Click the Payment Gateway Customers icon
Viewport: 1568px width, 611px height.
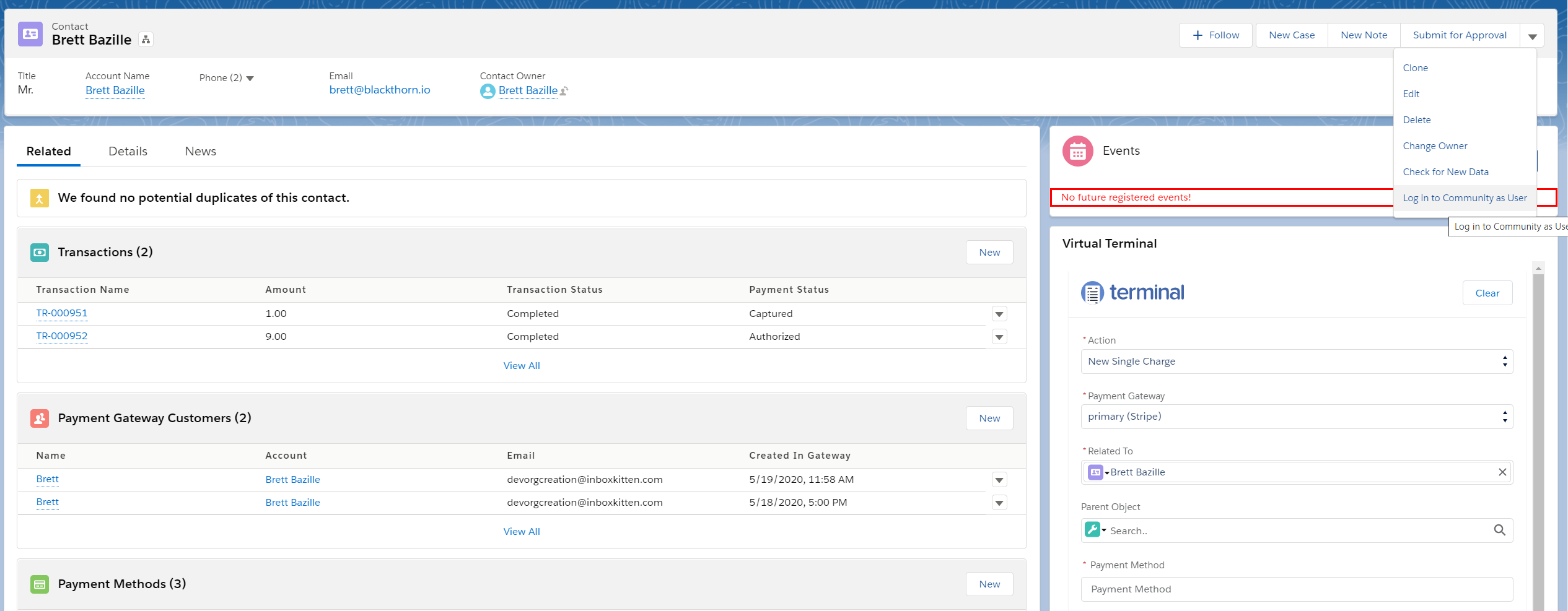point(40,418)
